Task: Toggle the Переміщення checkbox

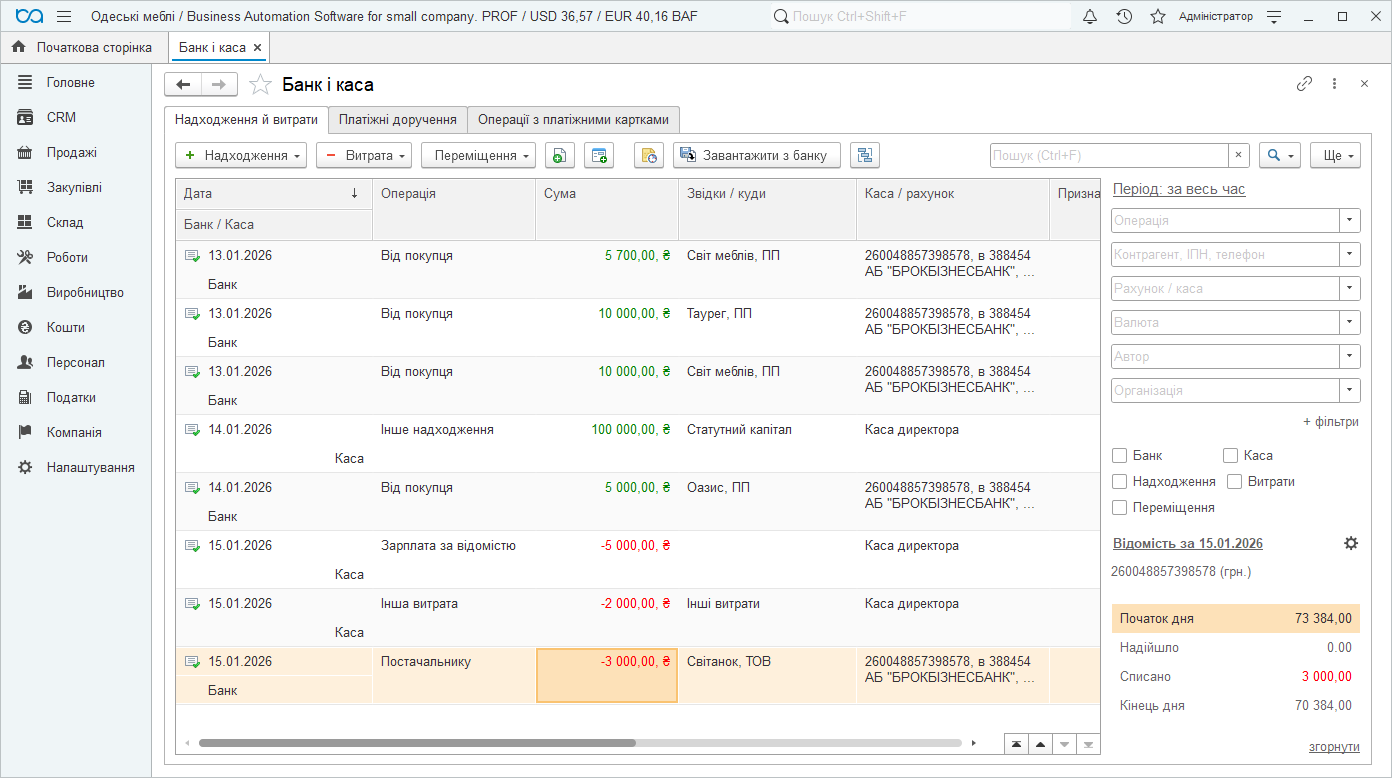Action: 1120,508
